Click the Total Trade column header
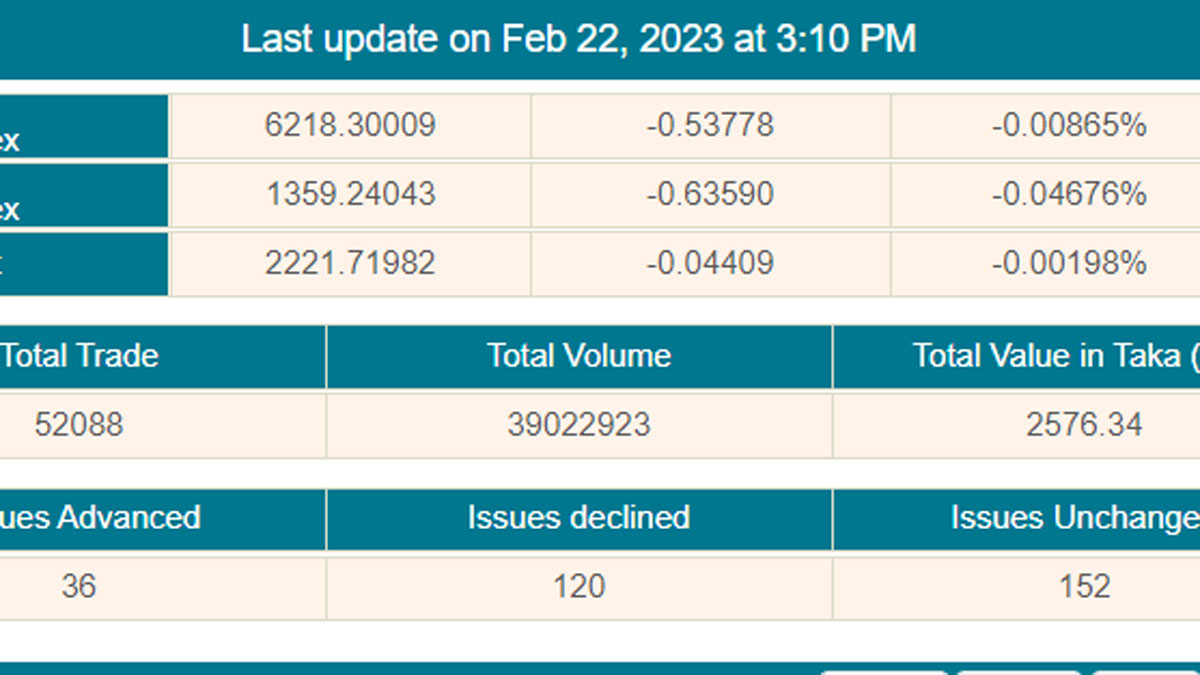This screenshot has width=1200, height=675. 80,356
